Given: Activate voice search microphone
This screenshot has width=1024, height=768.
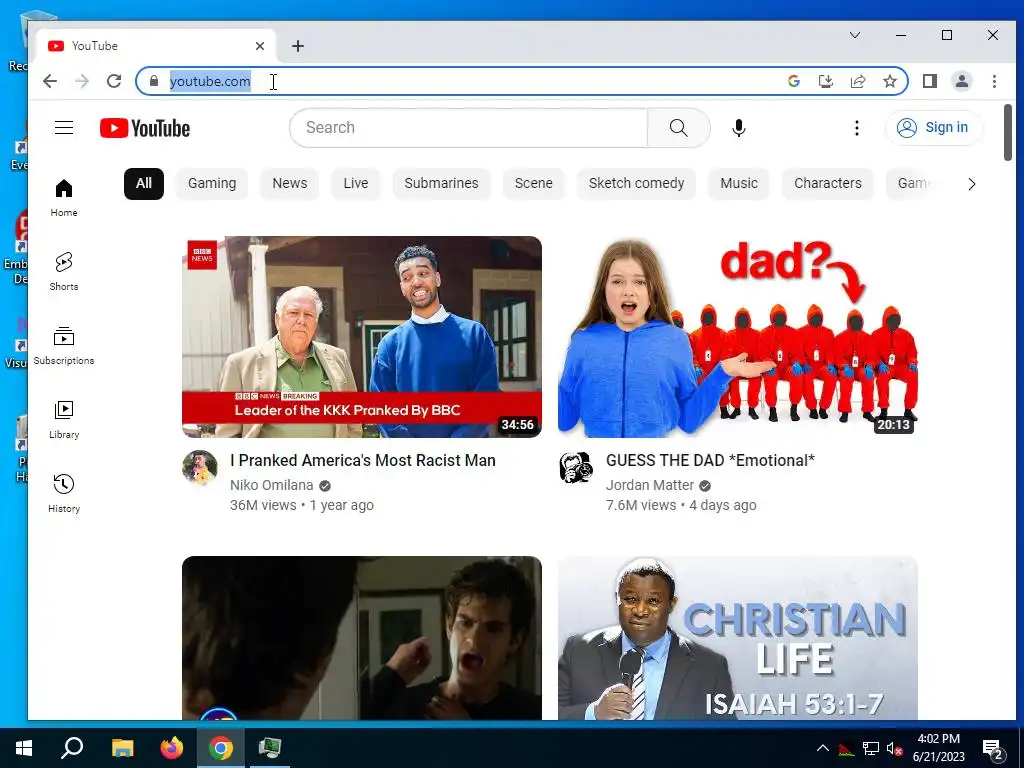Looking at the screenshot, I should [739, 127].
